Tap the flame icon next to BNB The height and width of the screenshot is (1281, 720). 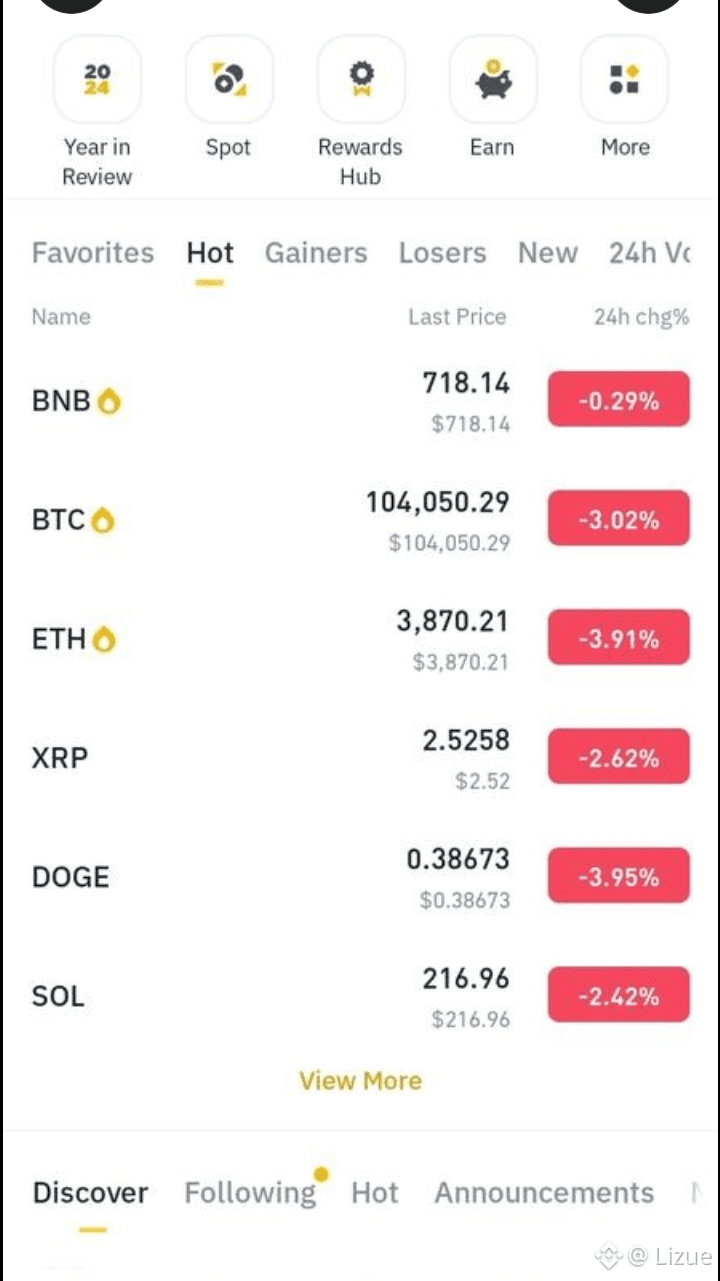[108, 401]
